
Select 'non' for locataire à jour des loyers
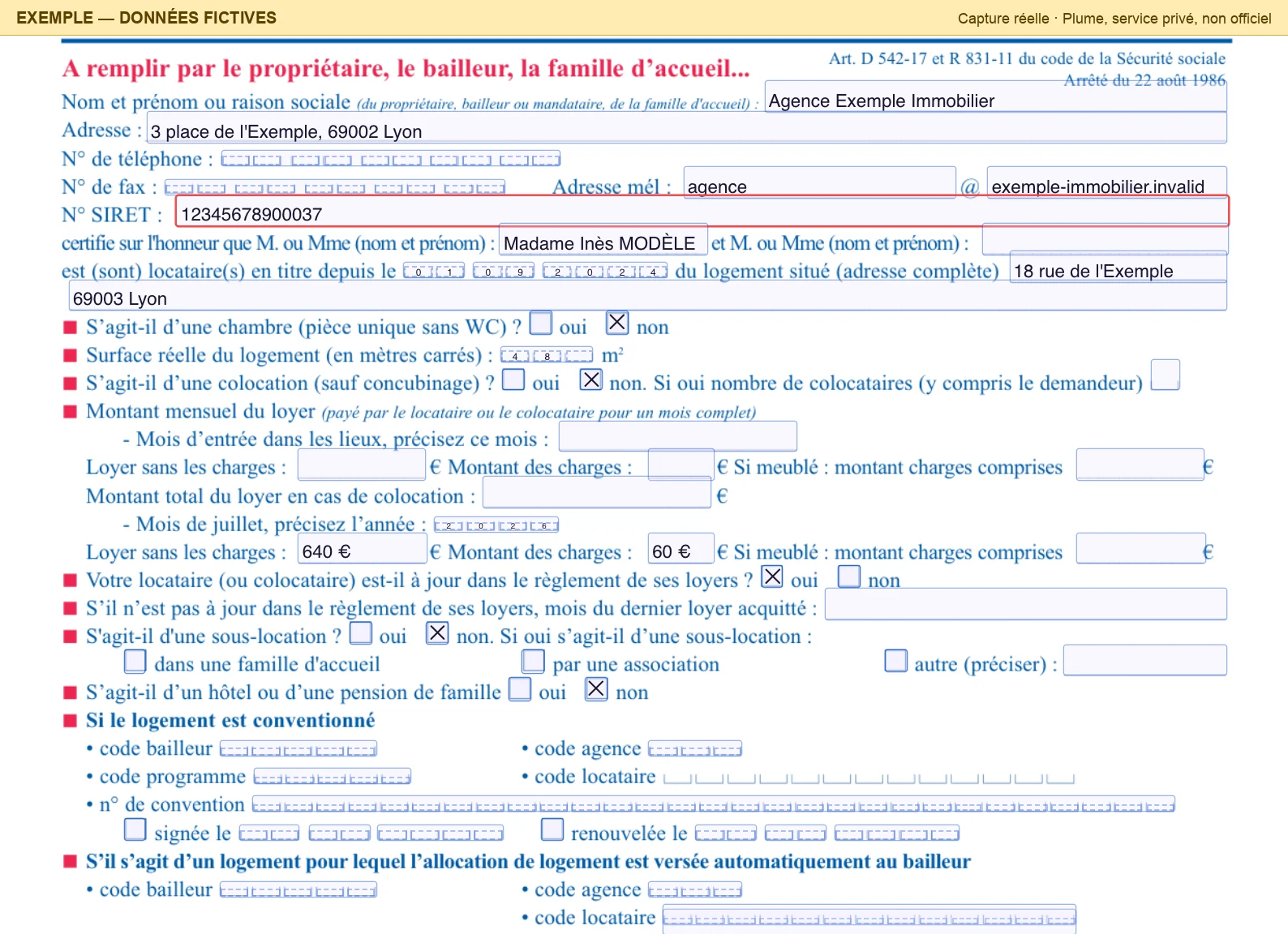(849, 576)
